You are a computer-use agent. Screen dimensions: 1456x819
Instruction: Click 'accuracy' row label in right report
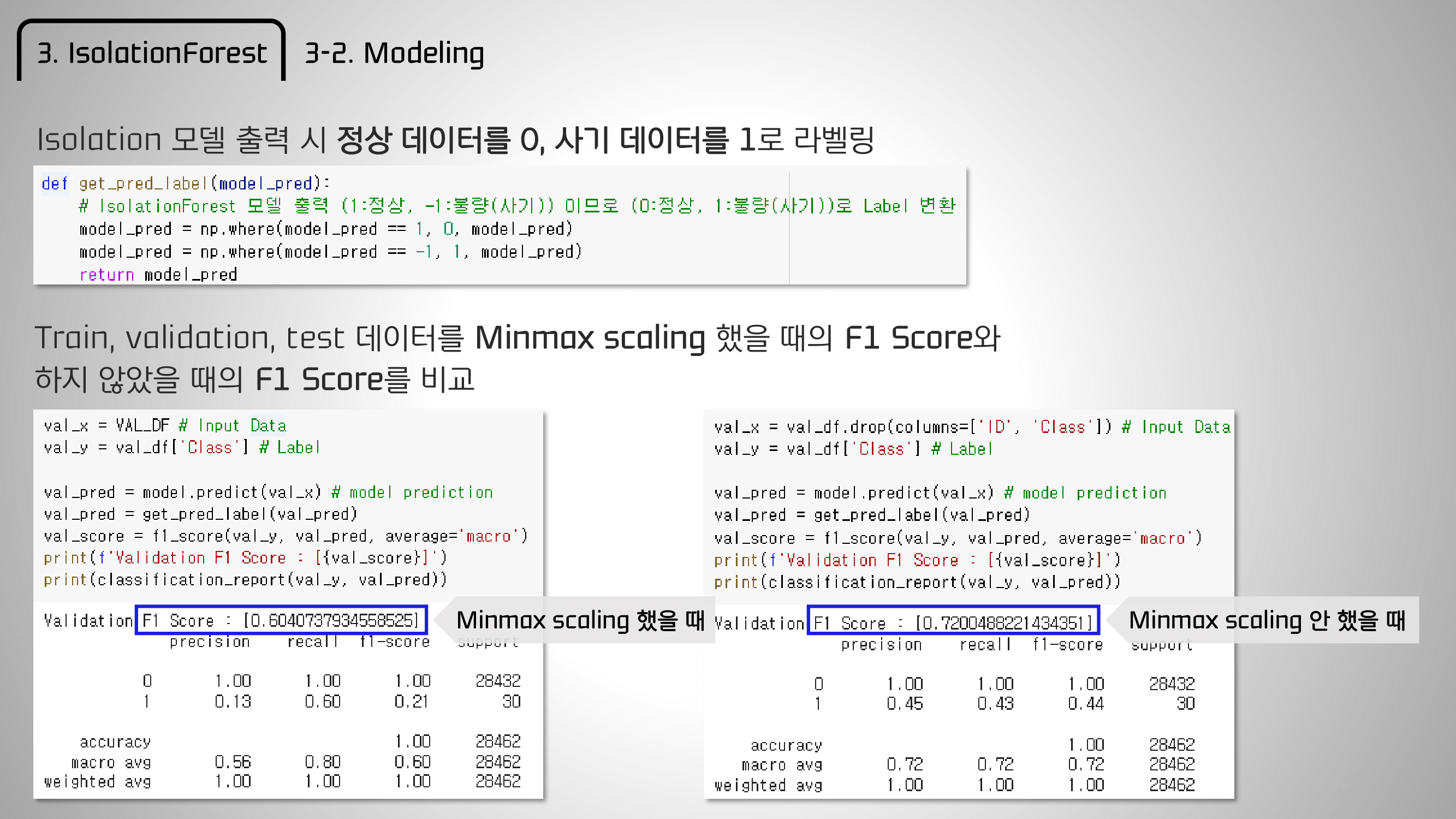(786, 745)
